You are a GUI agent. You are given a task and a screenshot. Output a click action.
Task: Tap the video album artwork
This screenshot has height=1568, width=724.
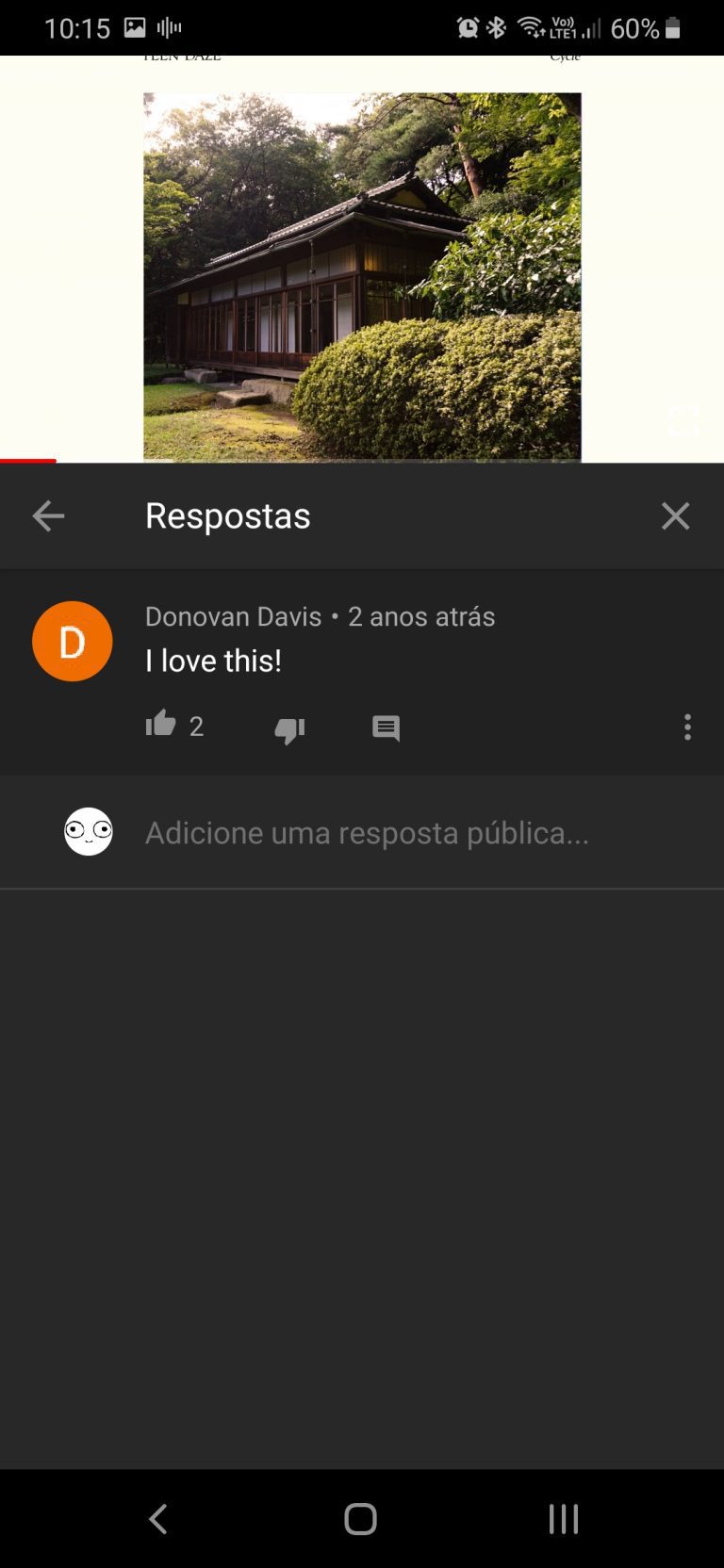pyautogui.click(x=362, y=277)
